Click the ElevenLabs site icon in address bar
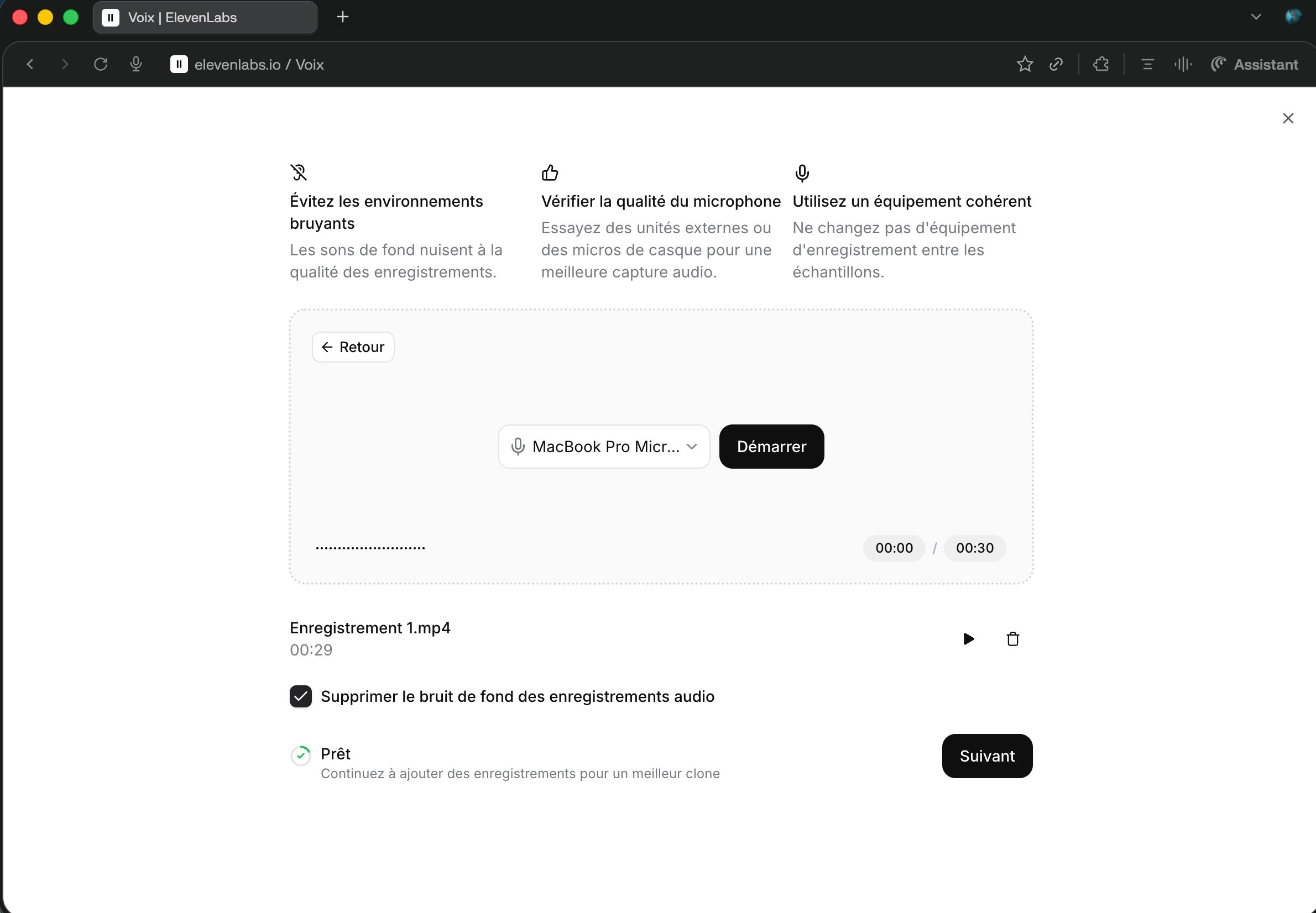The height and width of the screenshot is (913, 1316). click(x=179, y=64)
